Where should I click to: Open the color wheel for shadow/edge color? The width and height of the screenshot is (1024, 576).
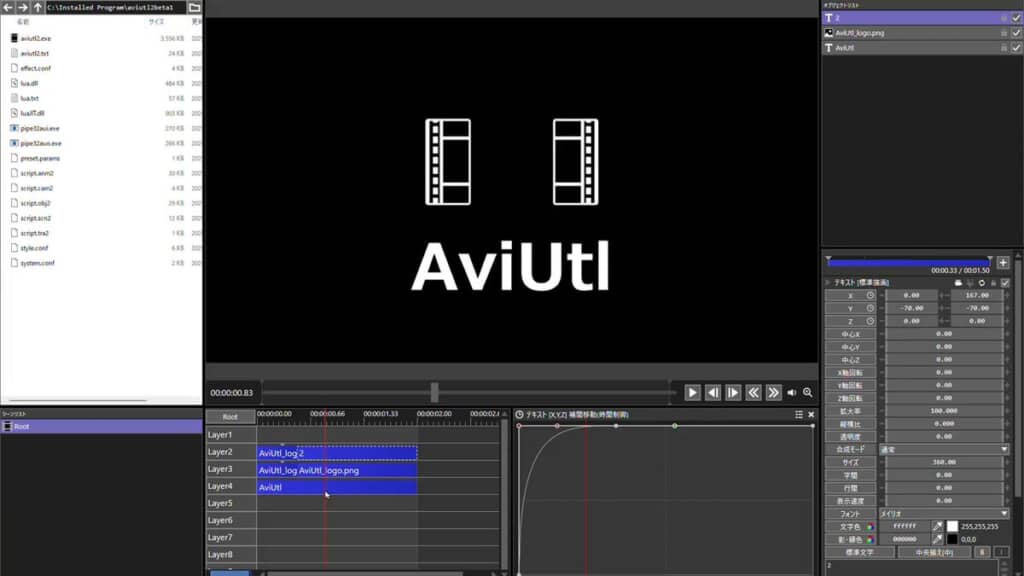pos(870,539)
